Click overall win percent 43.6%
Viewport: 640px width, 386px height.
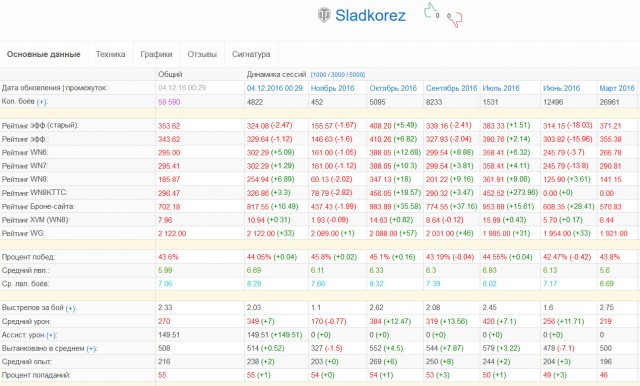[x=168, y=257]
